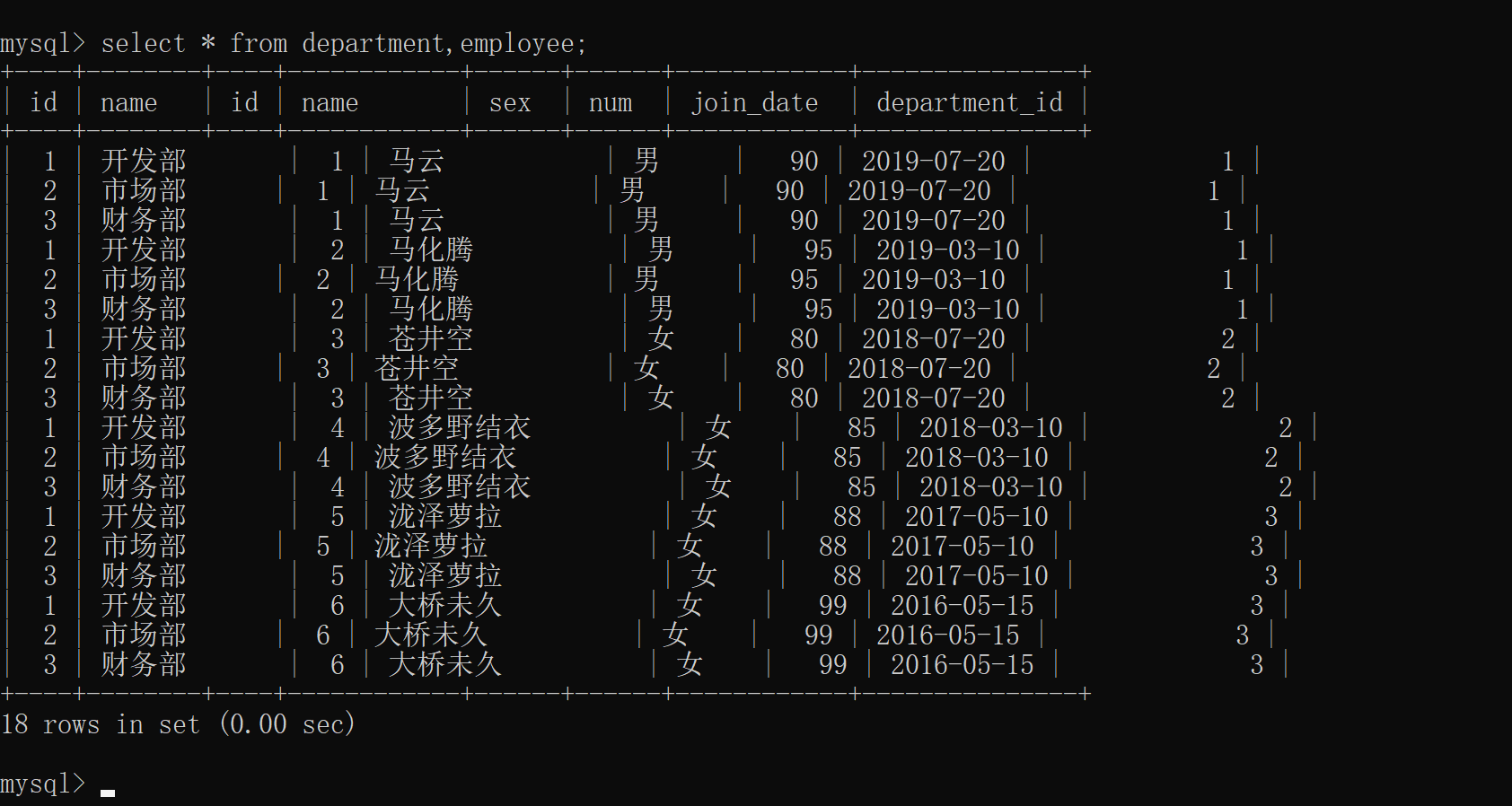Click num value 80 in 市场部 苍井空 row
The height and width of the screenshot is (806, 1512).
click(790, 368)
